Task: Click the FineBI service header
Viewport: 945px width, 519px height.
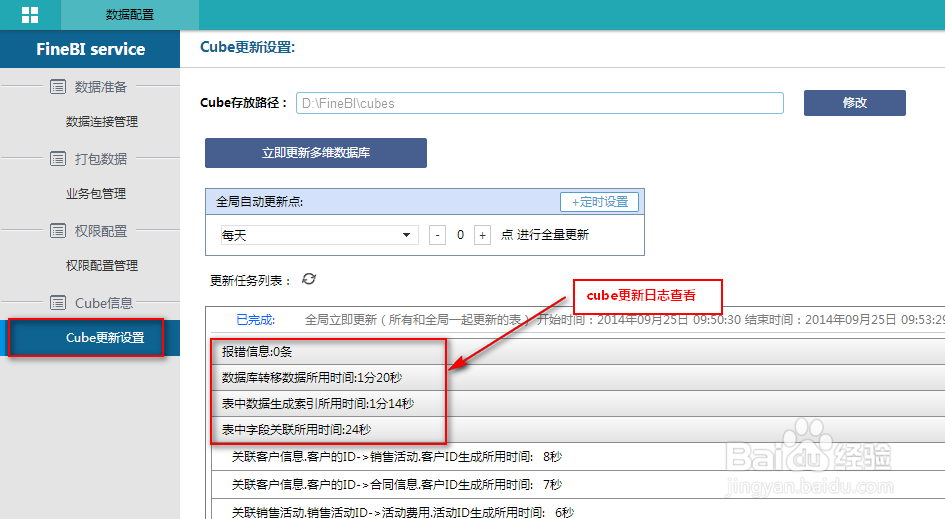Action: (90, 49)
